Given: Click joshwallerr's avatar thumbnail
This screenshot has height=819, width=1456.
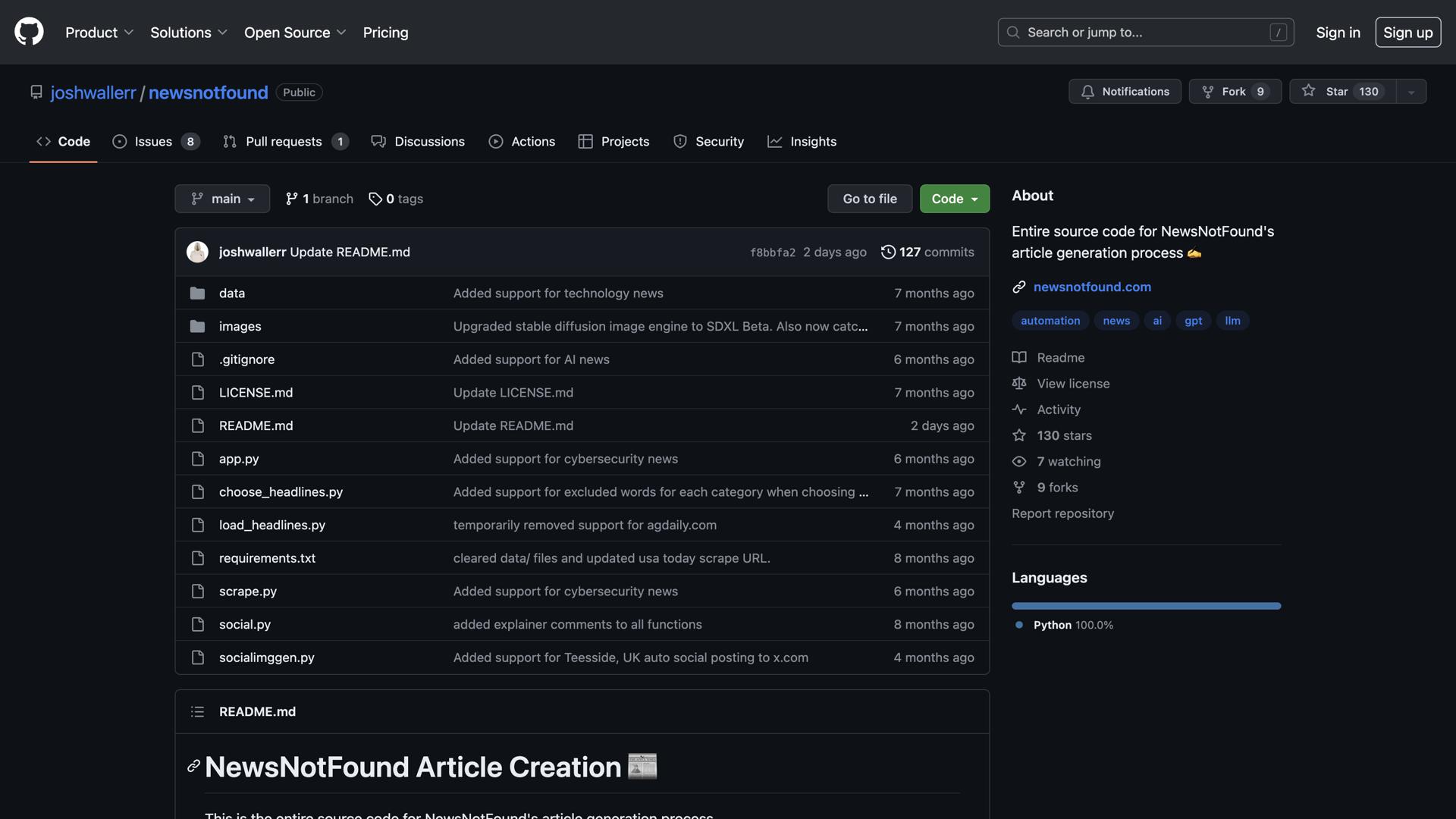Looking at the screenshot, I should pos(197,252).
